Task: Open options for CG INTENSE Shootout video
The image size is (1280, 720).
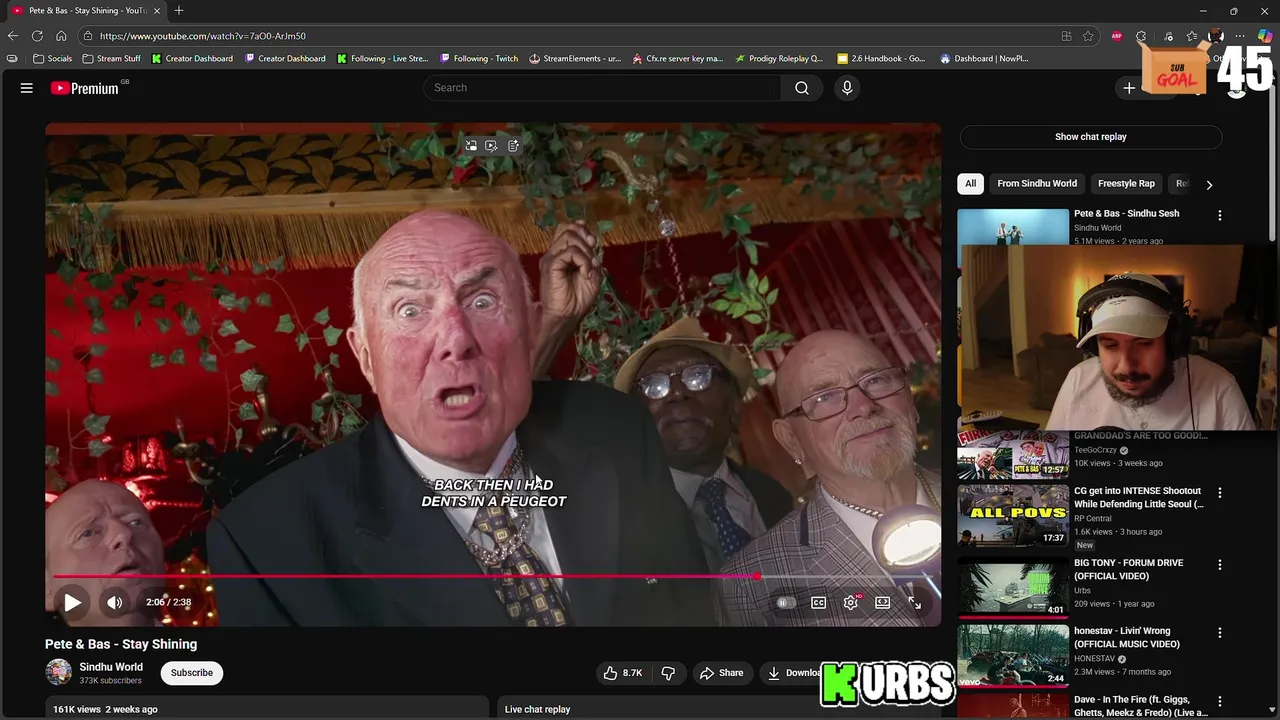Action: click(1219, 493)
